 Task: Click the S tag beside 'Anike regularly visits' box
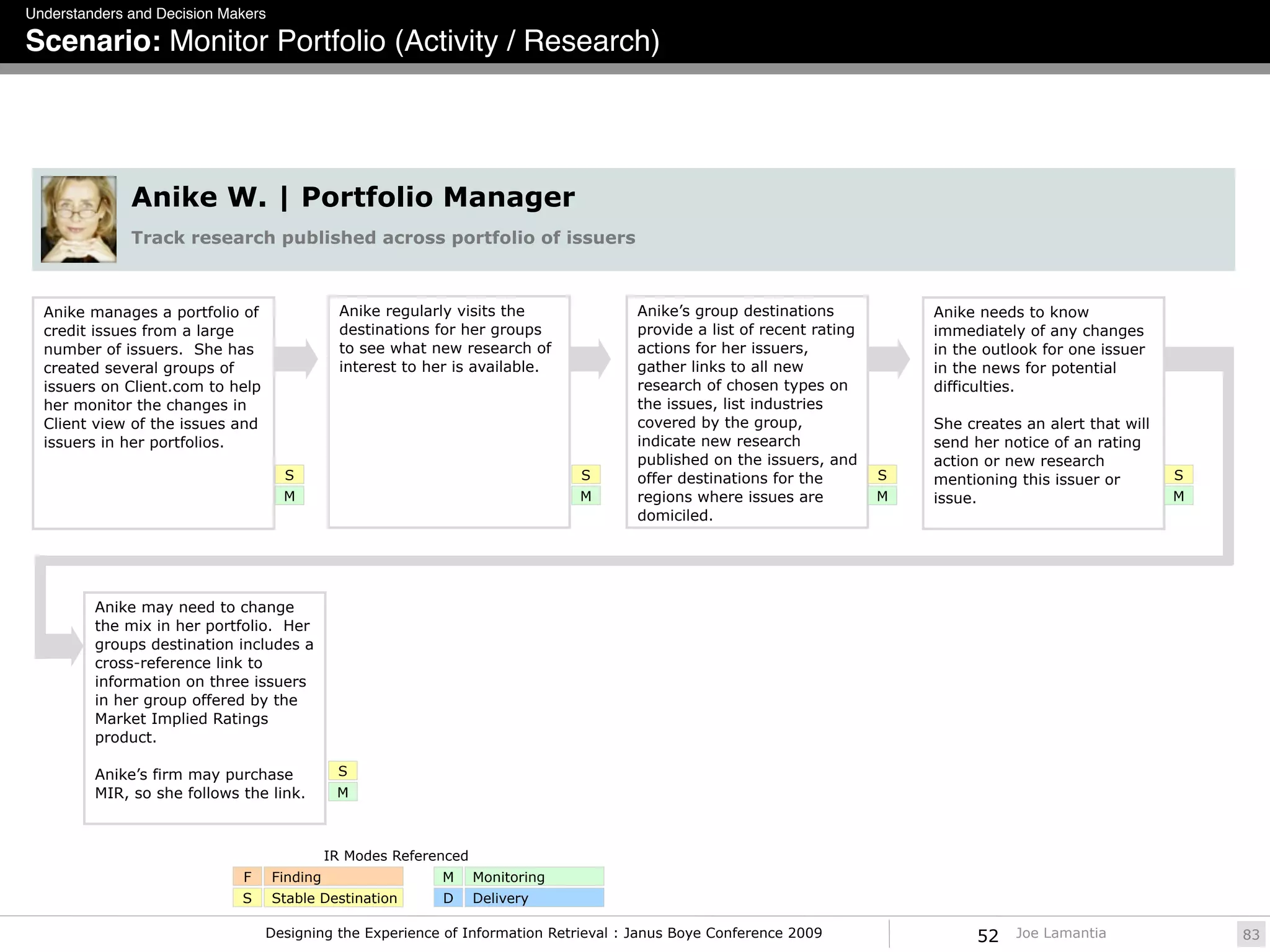pyautogui.click(x=586, y=475)
